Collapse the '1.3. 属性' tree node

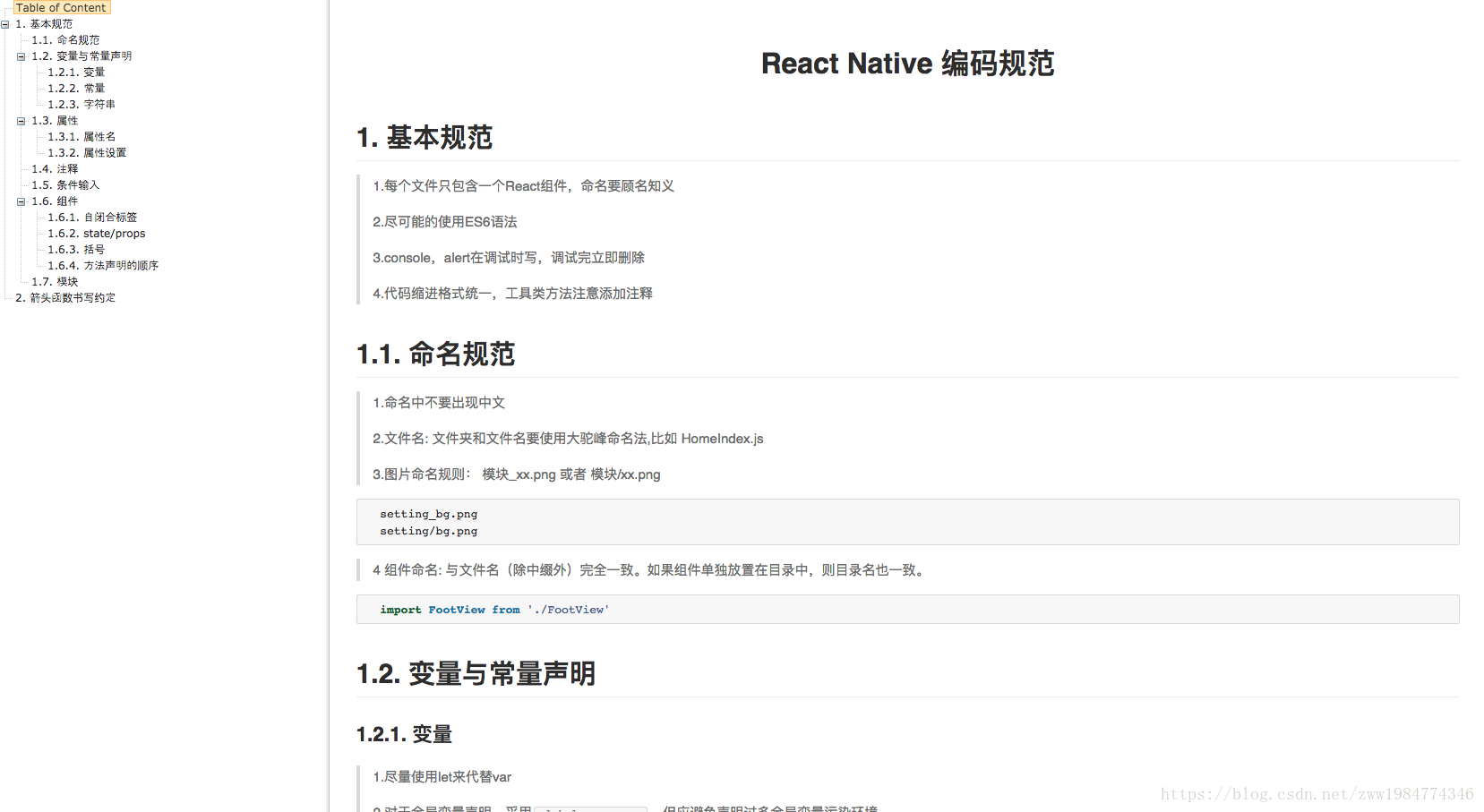coord(21,121)
